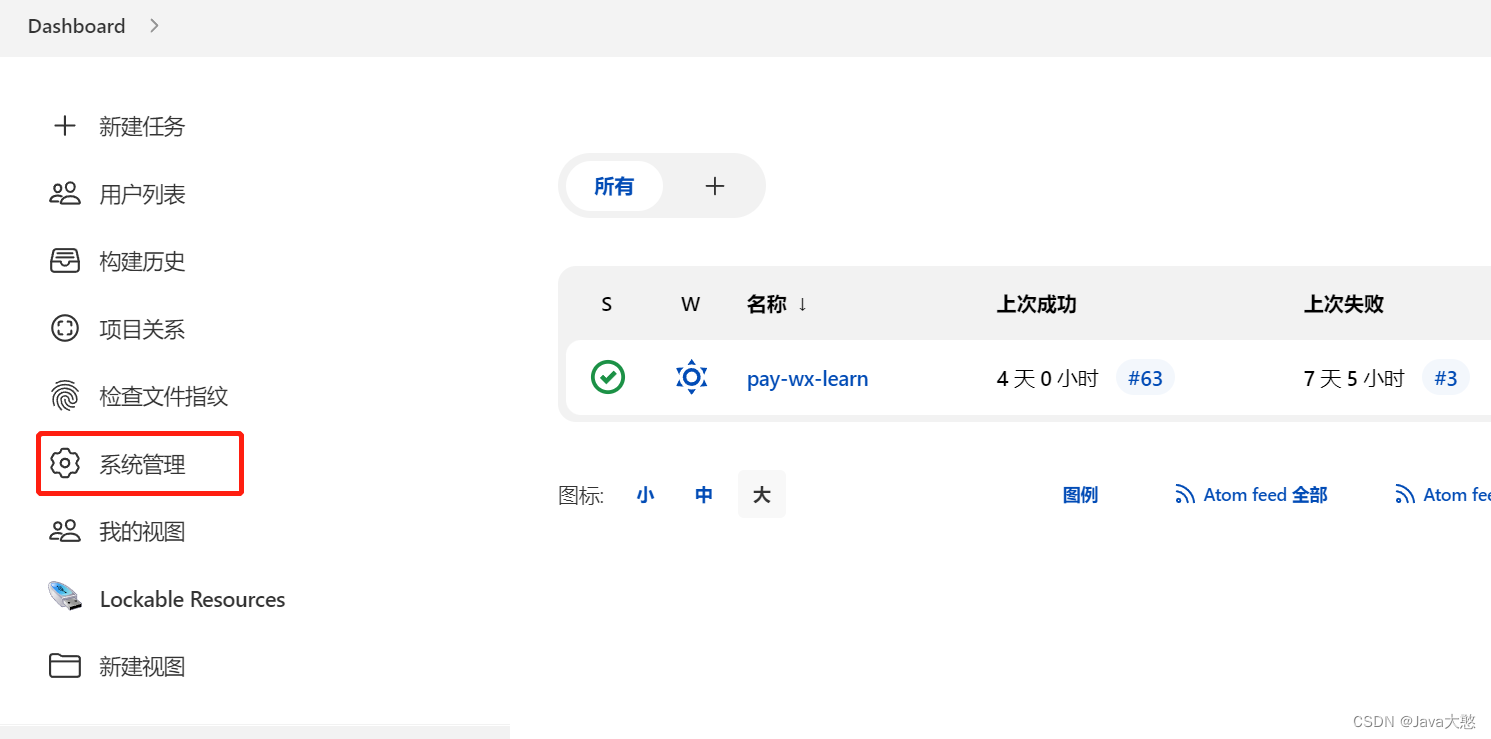Click the folder icon beside 新建视图
The height and width of the screenshot is (739, 1491).
[65, 666]
